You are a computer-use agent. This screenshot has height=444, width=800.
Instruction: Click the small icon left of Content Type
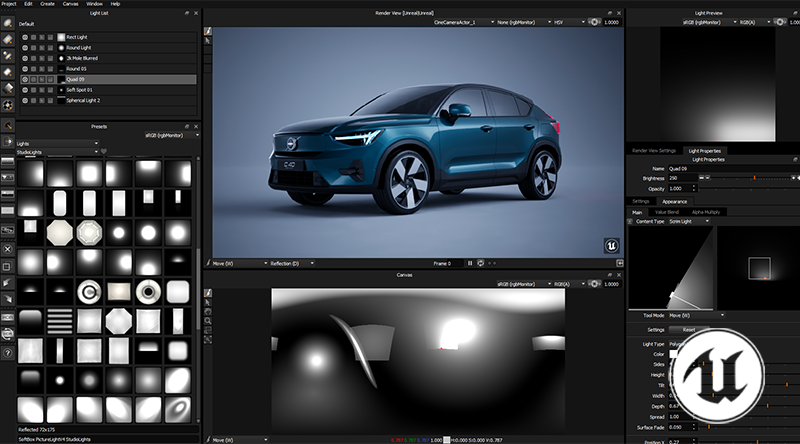pyautogui.click(x=630, y=221)
